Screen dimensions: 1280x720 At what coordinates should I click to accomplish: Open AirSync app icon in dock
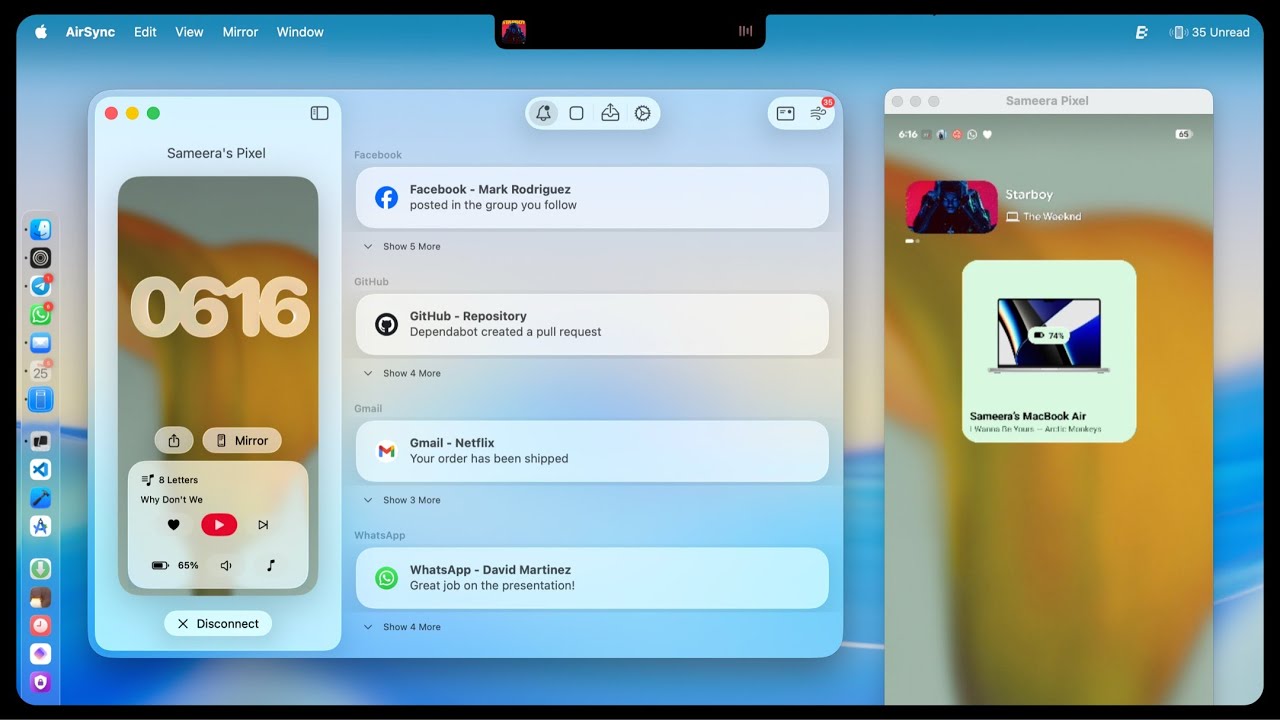click(40, 400)
